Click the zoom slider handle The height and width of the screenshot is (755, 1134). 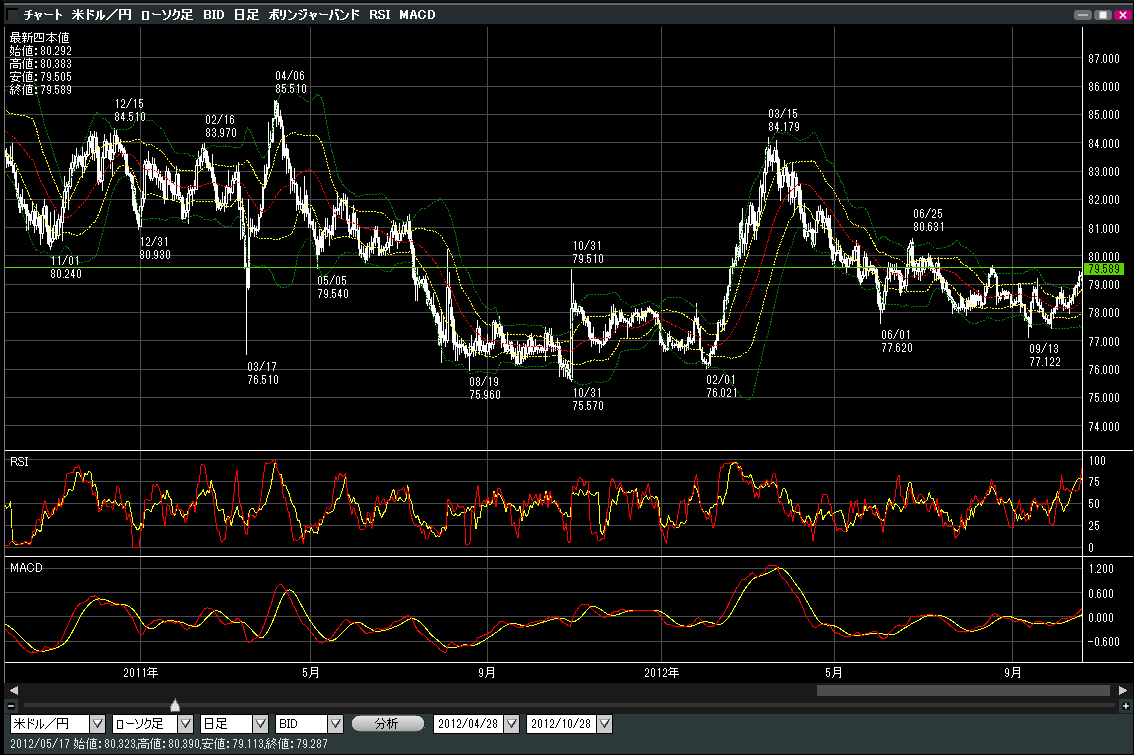(x=175, y=706)
